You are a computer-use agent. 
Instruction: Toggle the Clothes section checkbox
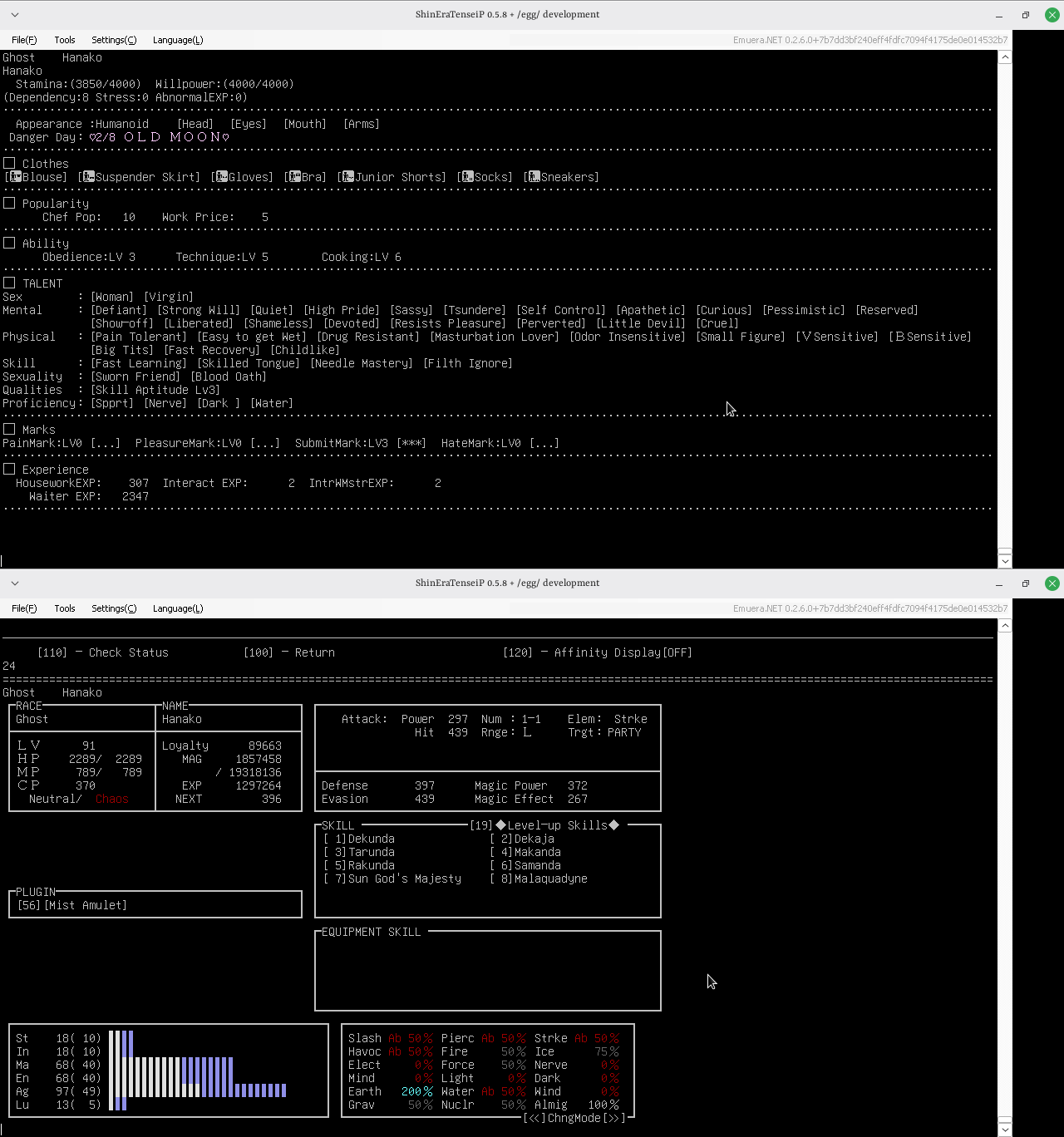tap(9, 164)
